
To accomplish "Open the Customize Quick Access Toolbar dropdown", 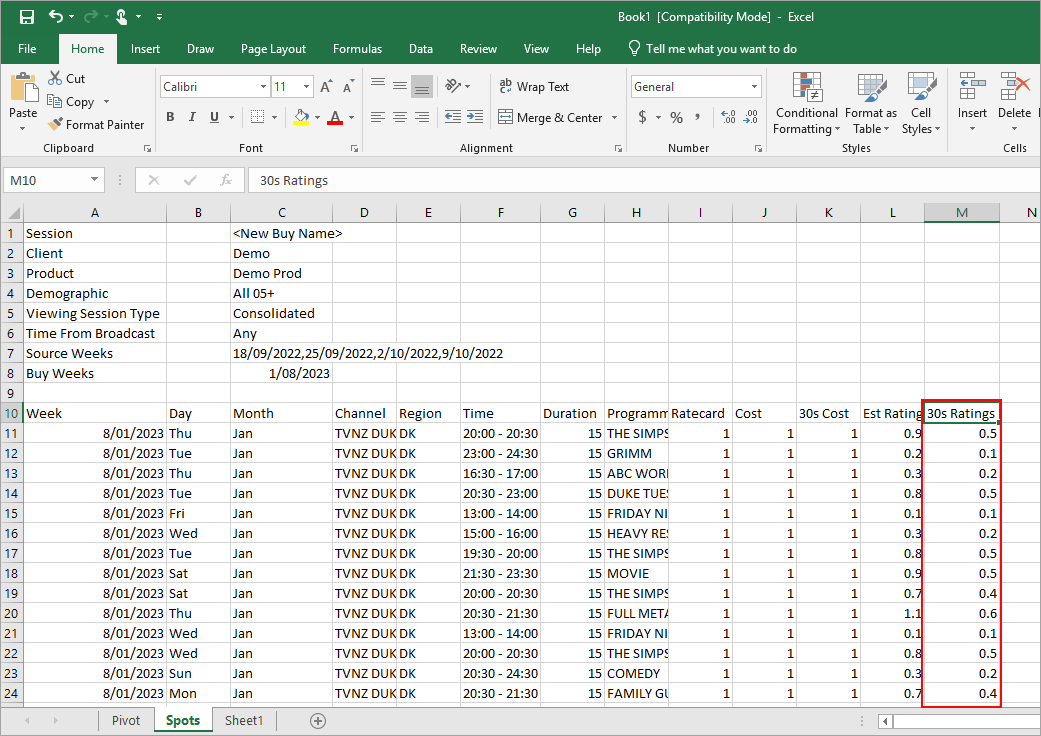I will 159,17.
